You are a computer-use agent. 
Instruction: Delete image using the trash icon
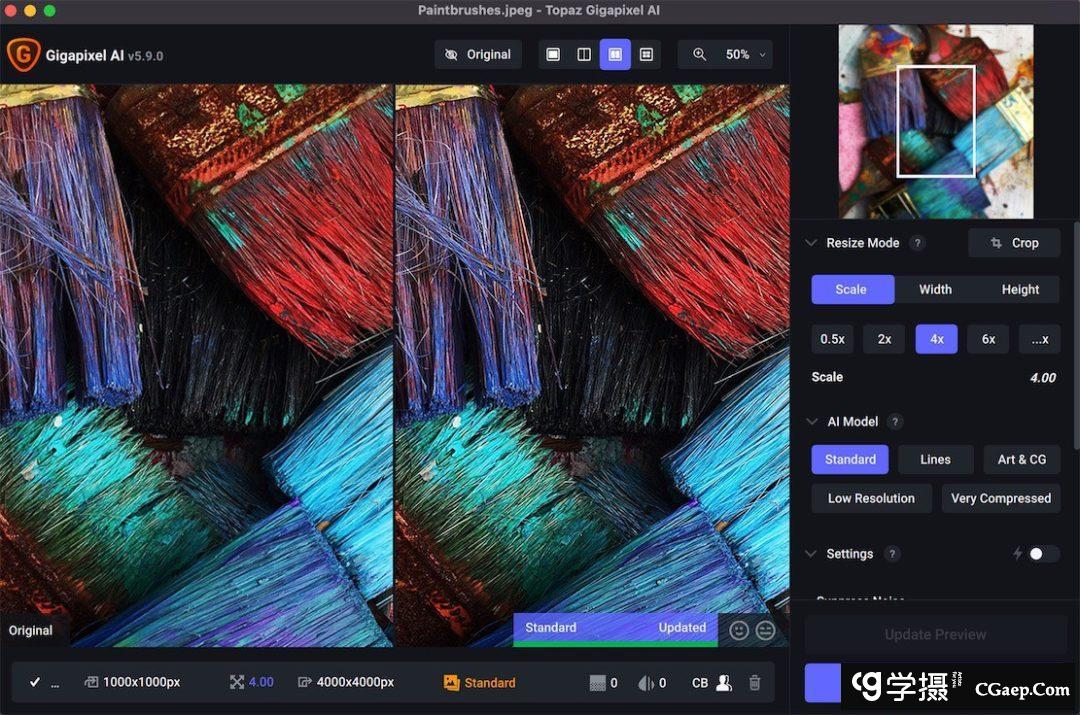[x=755, y=683]
